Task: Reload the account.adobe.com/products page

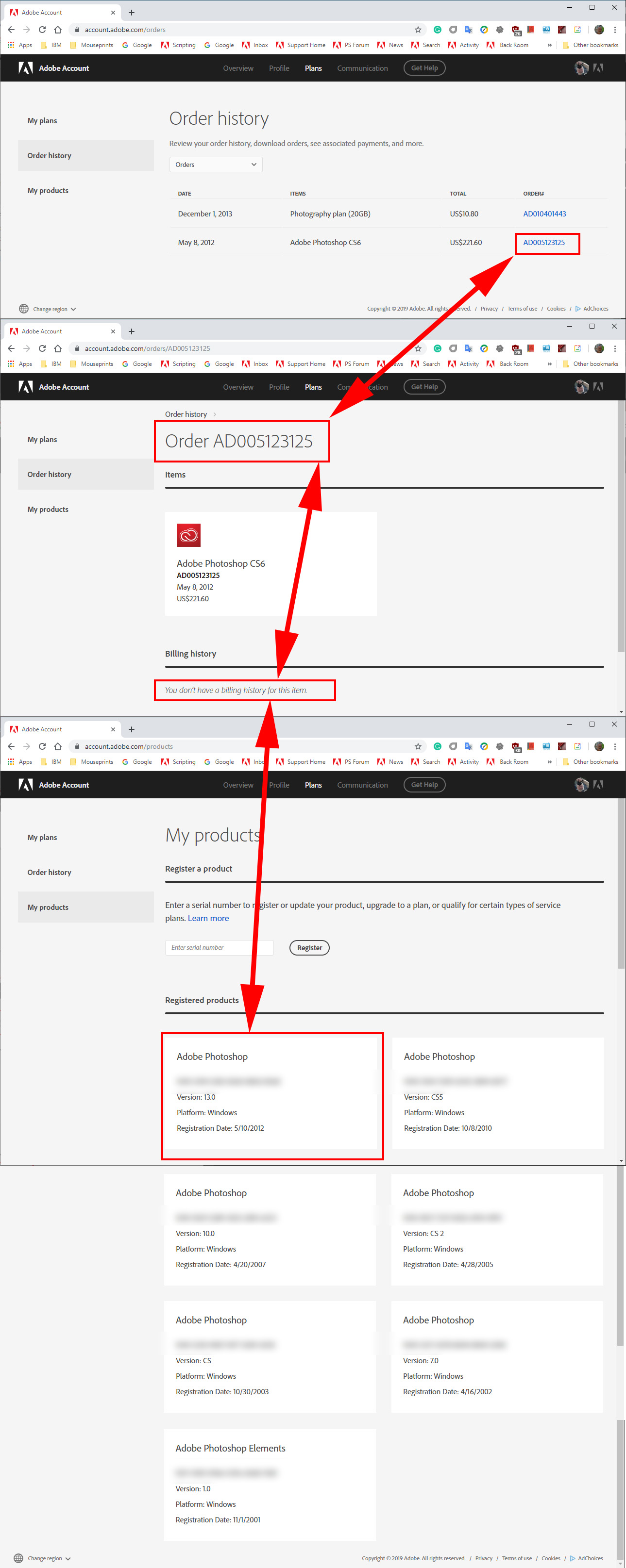Action: 42,746
